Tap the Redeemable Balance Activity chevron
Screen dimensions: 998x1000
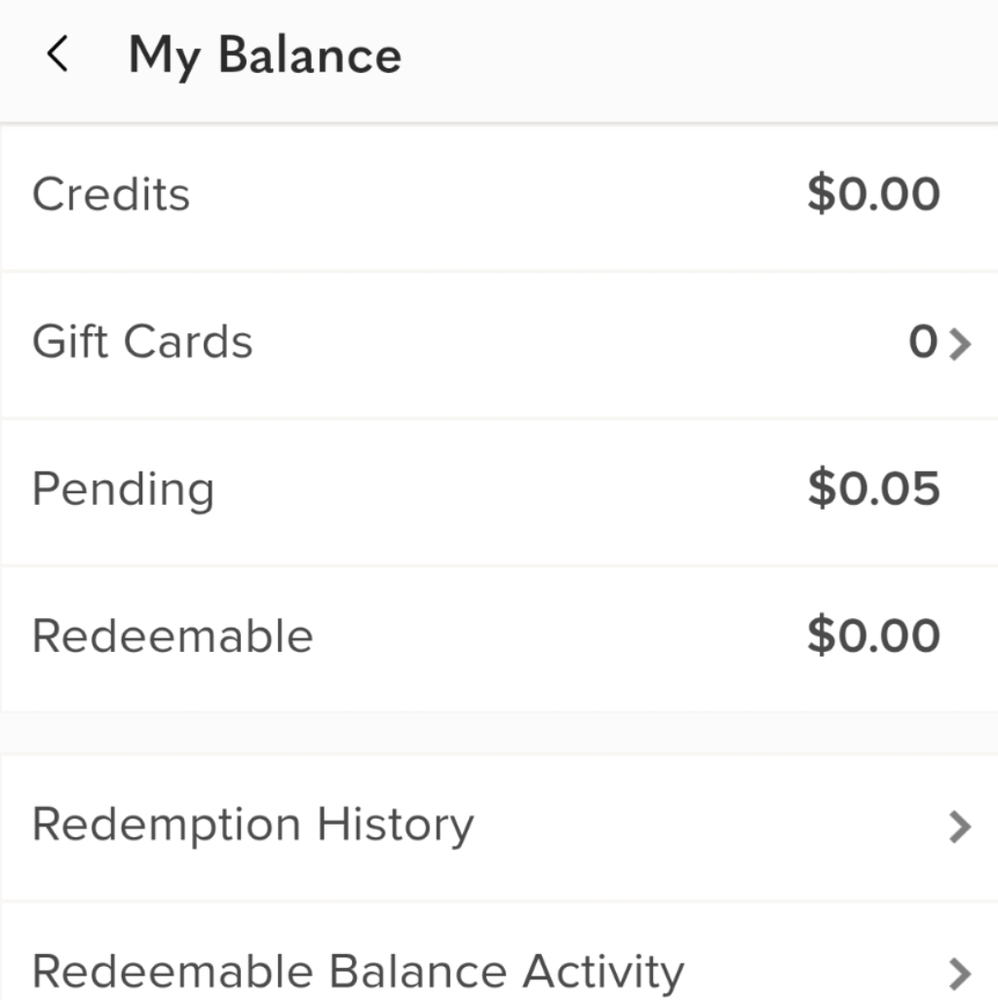[x=960, y=974]
